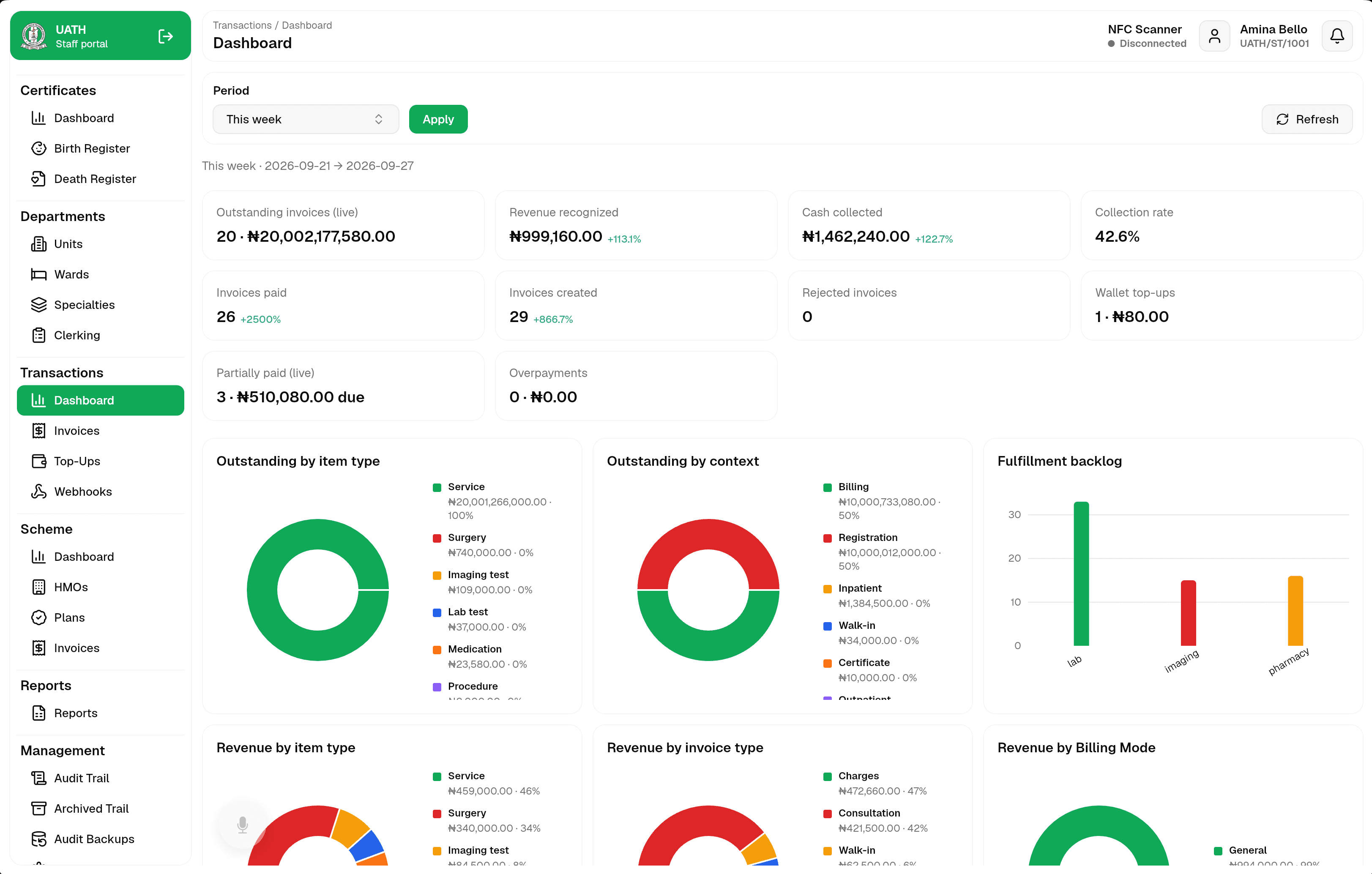The width and height of the screenshot is (1372, 874).
Task: Click the orange pharmacy bar
Action: point(1295,610)
